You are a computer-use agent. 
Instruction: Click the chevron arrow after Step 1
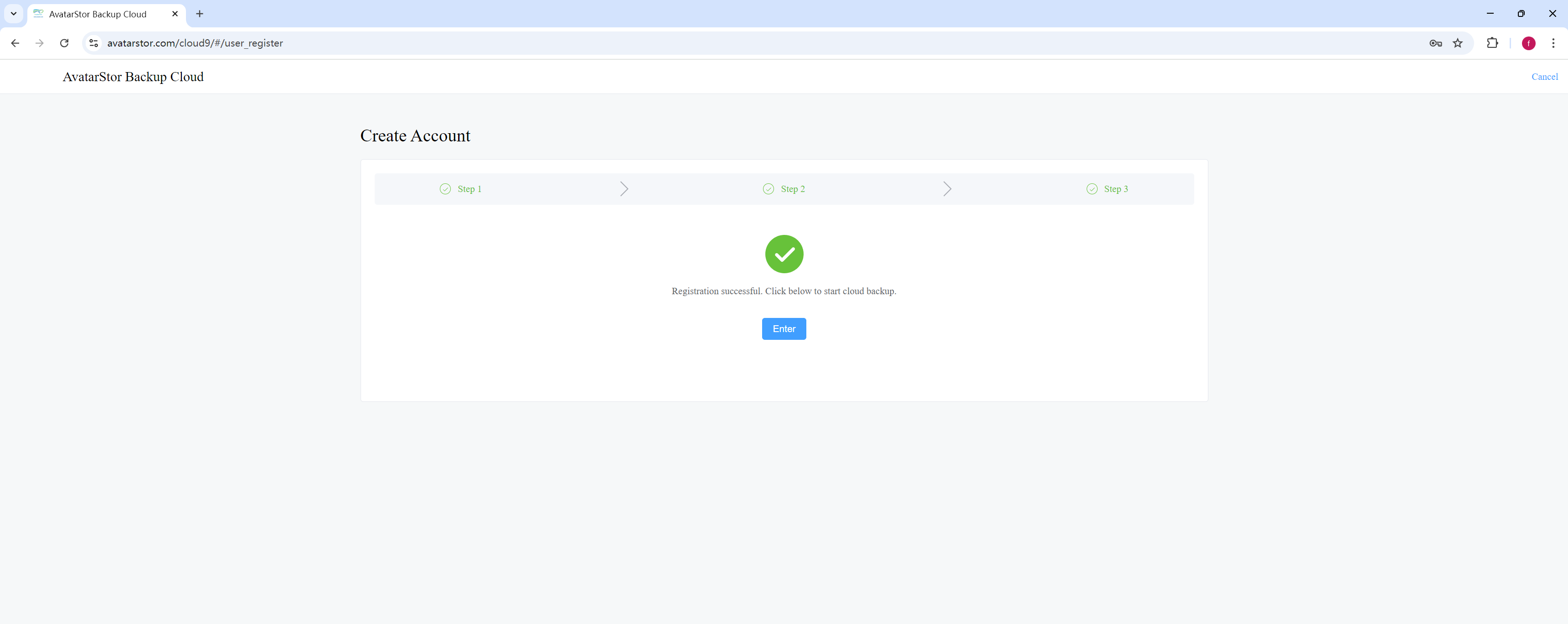[624, 189]
